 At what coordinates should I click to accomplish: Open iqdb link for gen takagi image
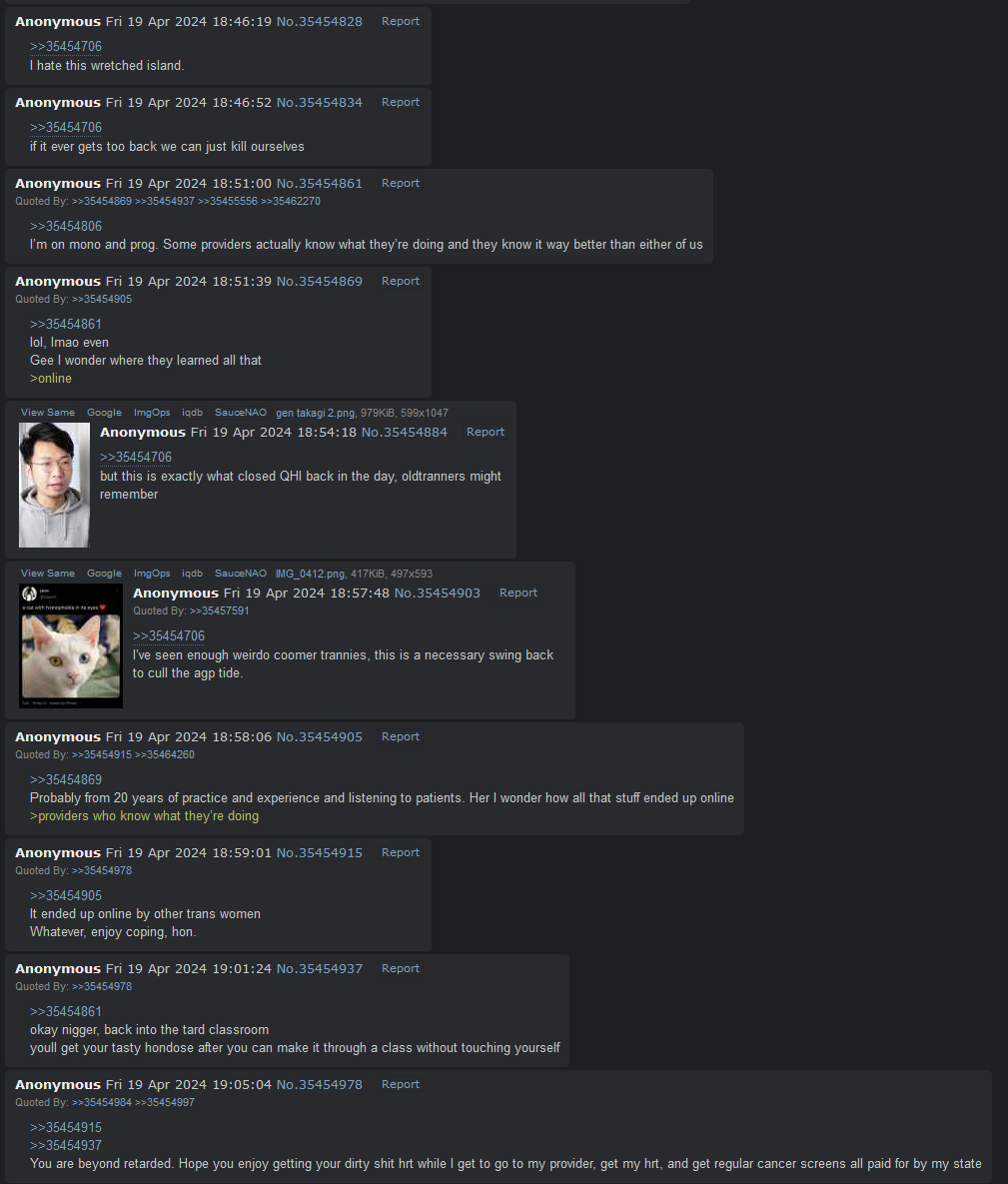tap(192, 413)
